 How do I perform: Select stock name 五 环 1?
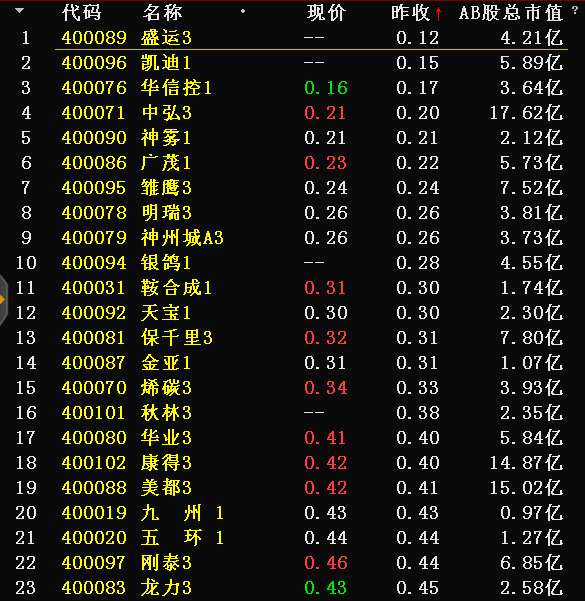tap(182, 538)
